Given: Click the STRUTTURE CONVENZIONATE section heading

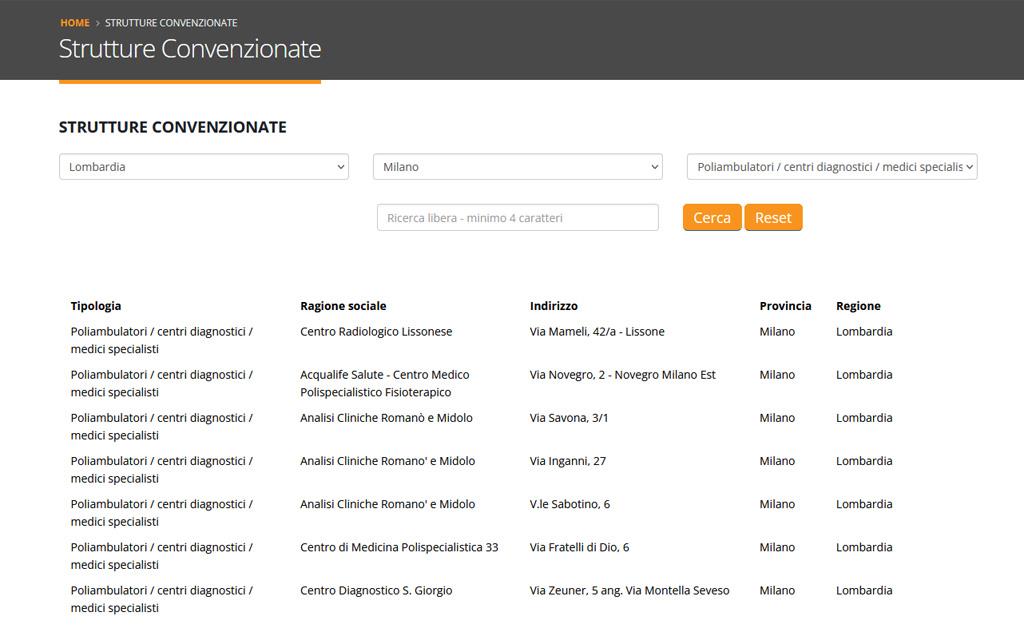Looking at the screenshot, I should click(x=172, y=127).
